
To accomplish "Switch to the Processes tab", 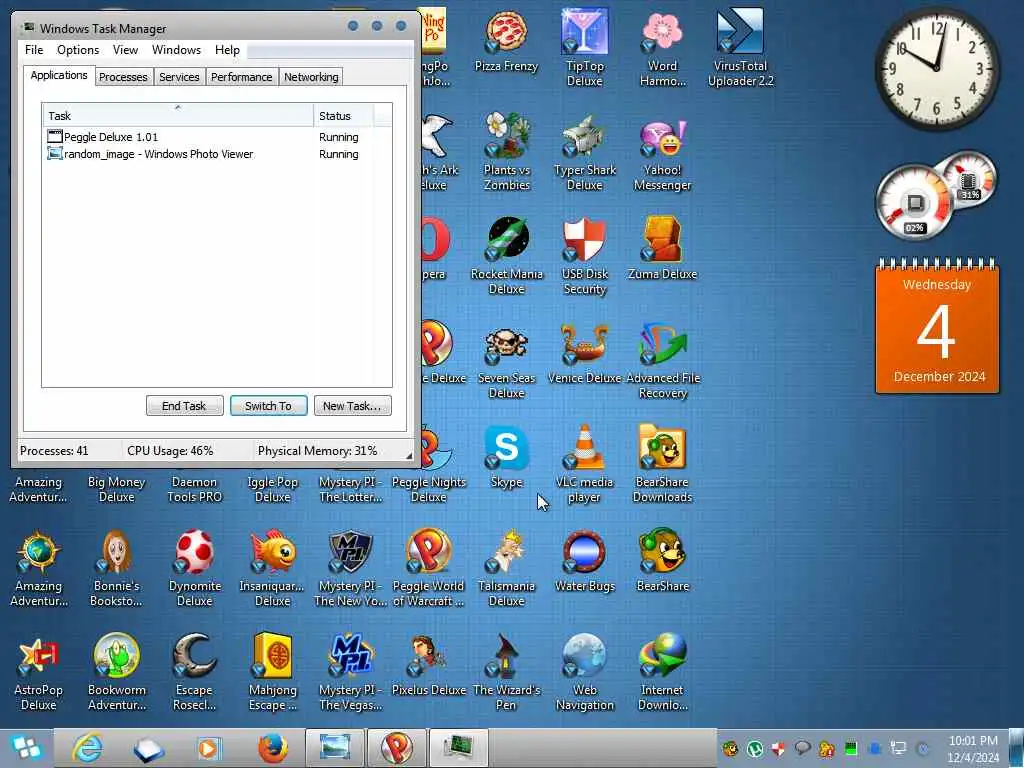I will point(123,77).
